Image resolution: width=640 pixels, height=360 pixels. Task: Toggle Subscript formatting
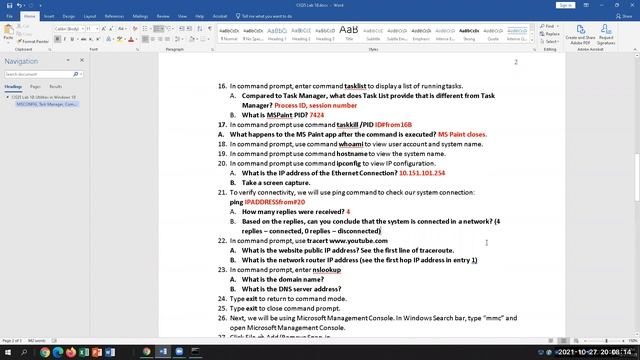click(91, 39)
